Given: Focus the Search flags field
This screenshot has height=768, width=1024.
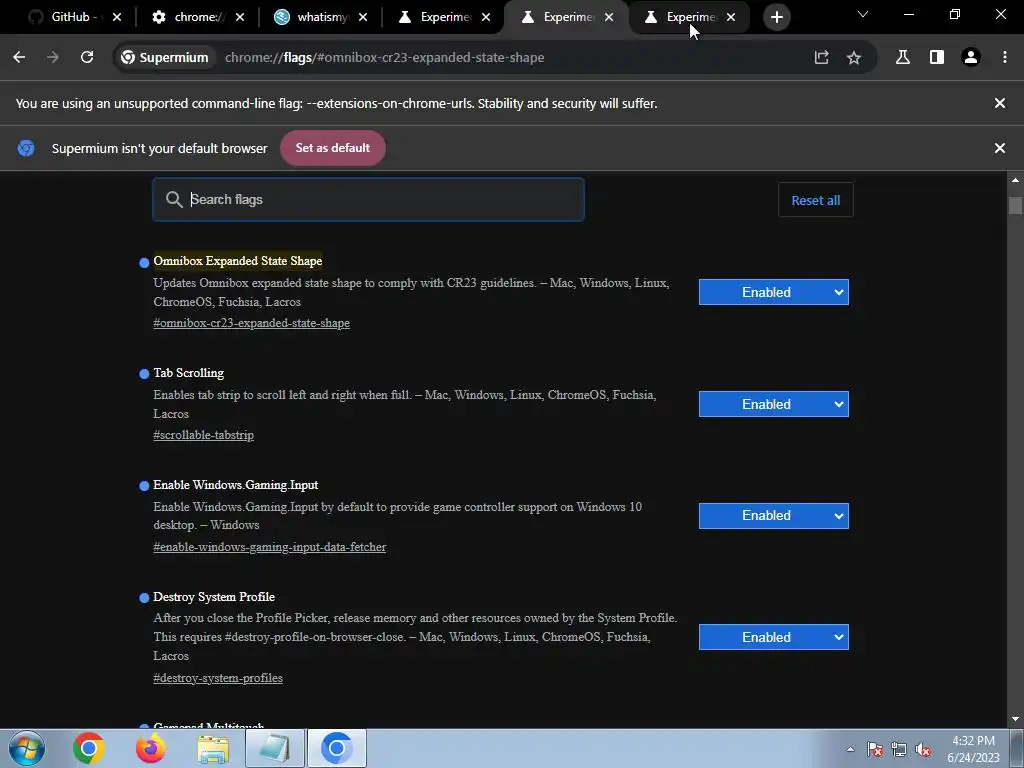Looking at the screenshot, I should (368, 199).
